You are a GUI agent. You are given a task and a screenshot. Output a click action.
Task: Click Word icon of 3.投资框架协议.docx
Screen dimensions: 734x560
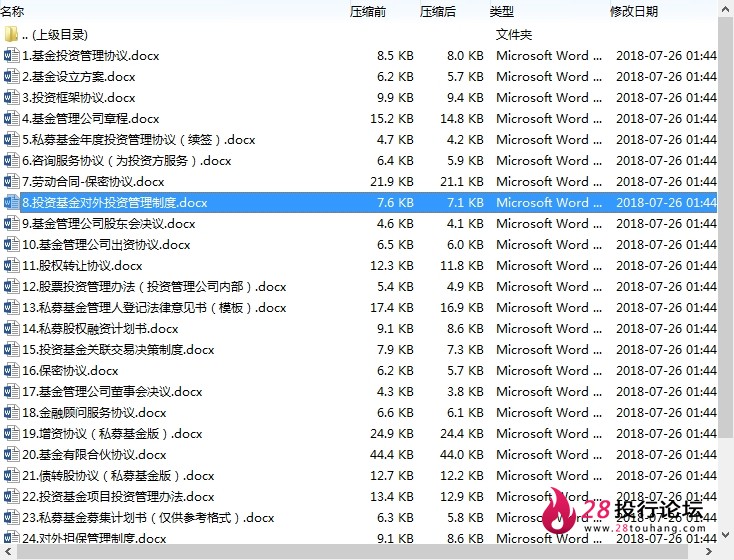(11, 97)
